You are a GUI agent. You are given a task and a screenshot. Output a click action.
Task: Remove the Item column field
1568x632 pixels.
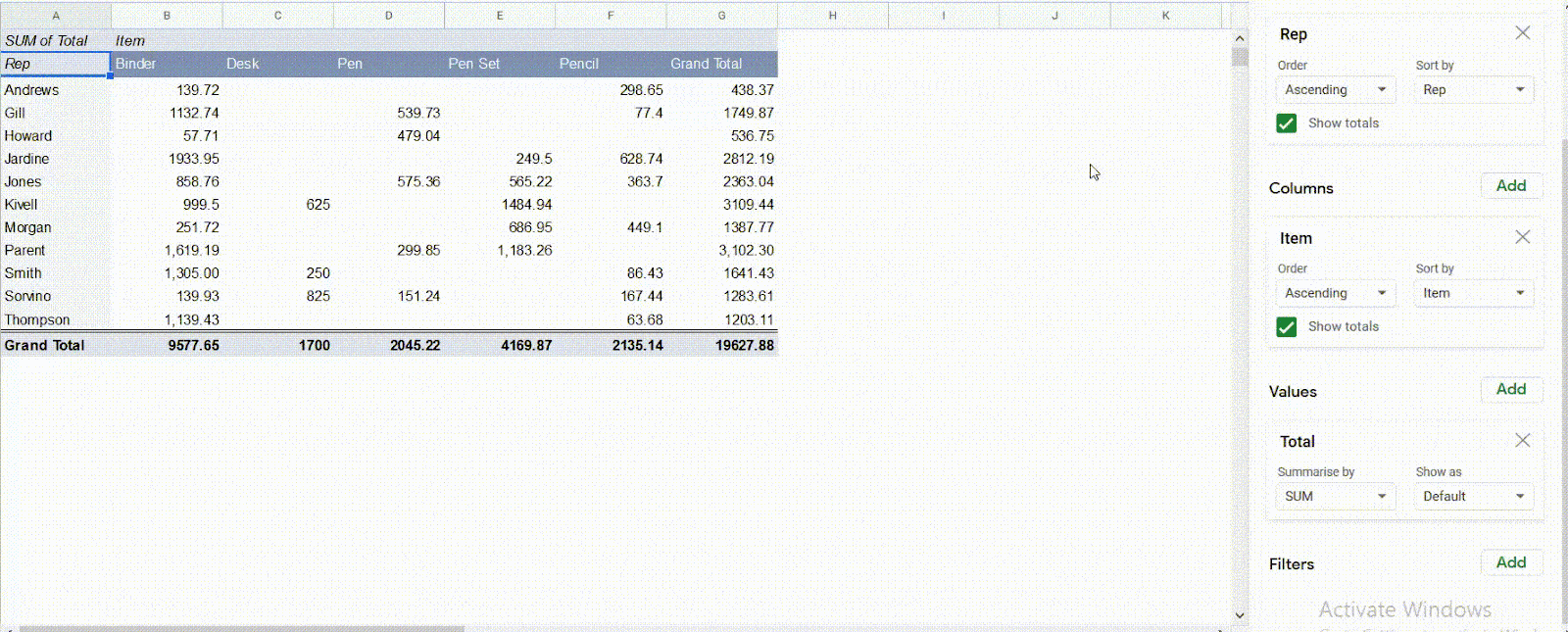(x=1522, y=237)
